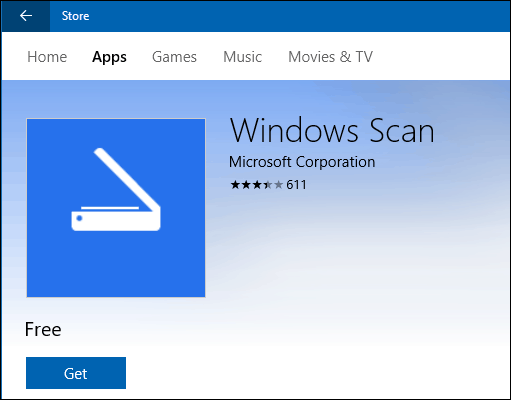Image resolution: width=511 pixels, height=400 pixels.
Task: Click the Get button to install
Action: 76,373
